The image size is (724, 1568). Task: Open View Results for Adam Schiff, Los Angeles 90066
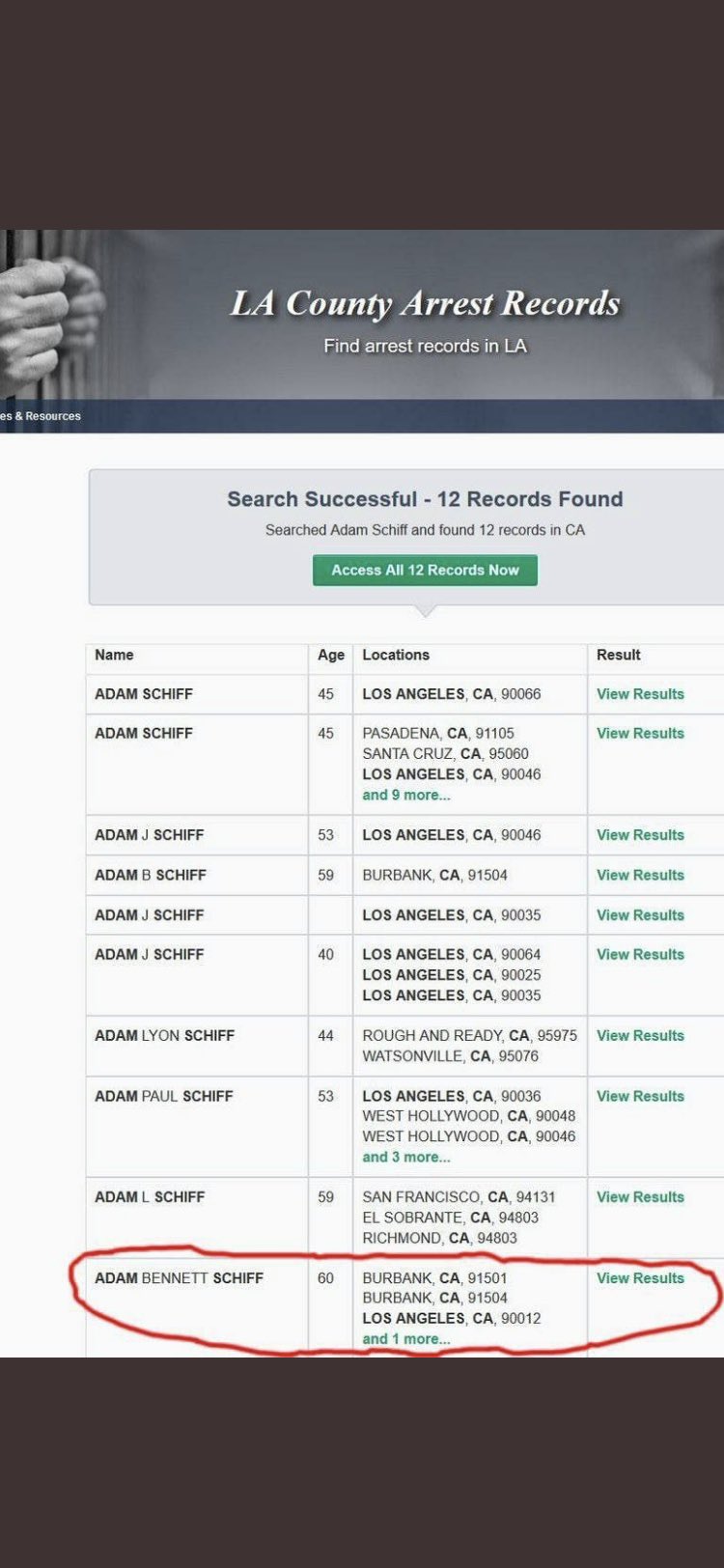(640, 694)
